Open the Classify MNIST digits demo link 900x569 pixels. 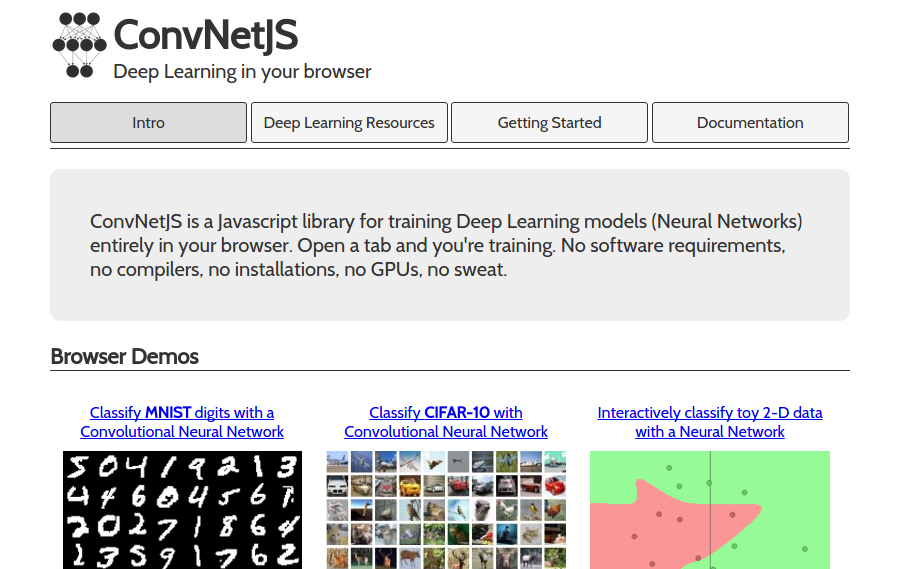[182, 422]
